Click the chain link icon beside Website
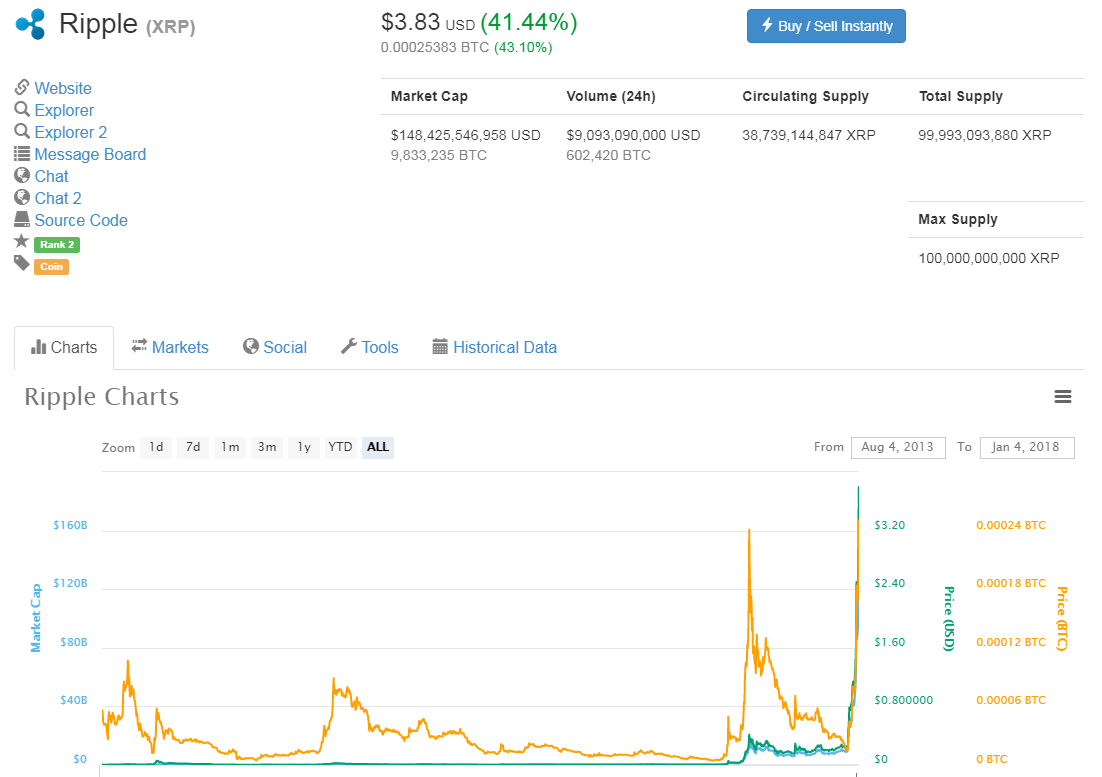The width and height of the screenshot is (1102, 777). pyautogui.click(x=22, y=87)
